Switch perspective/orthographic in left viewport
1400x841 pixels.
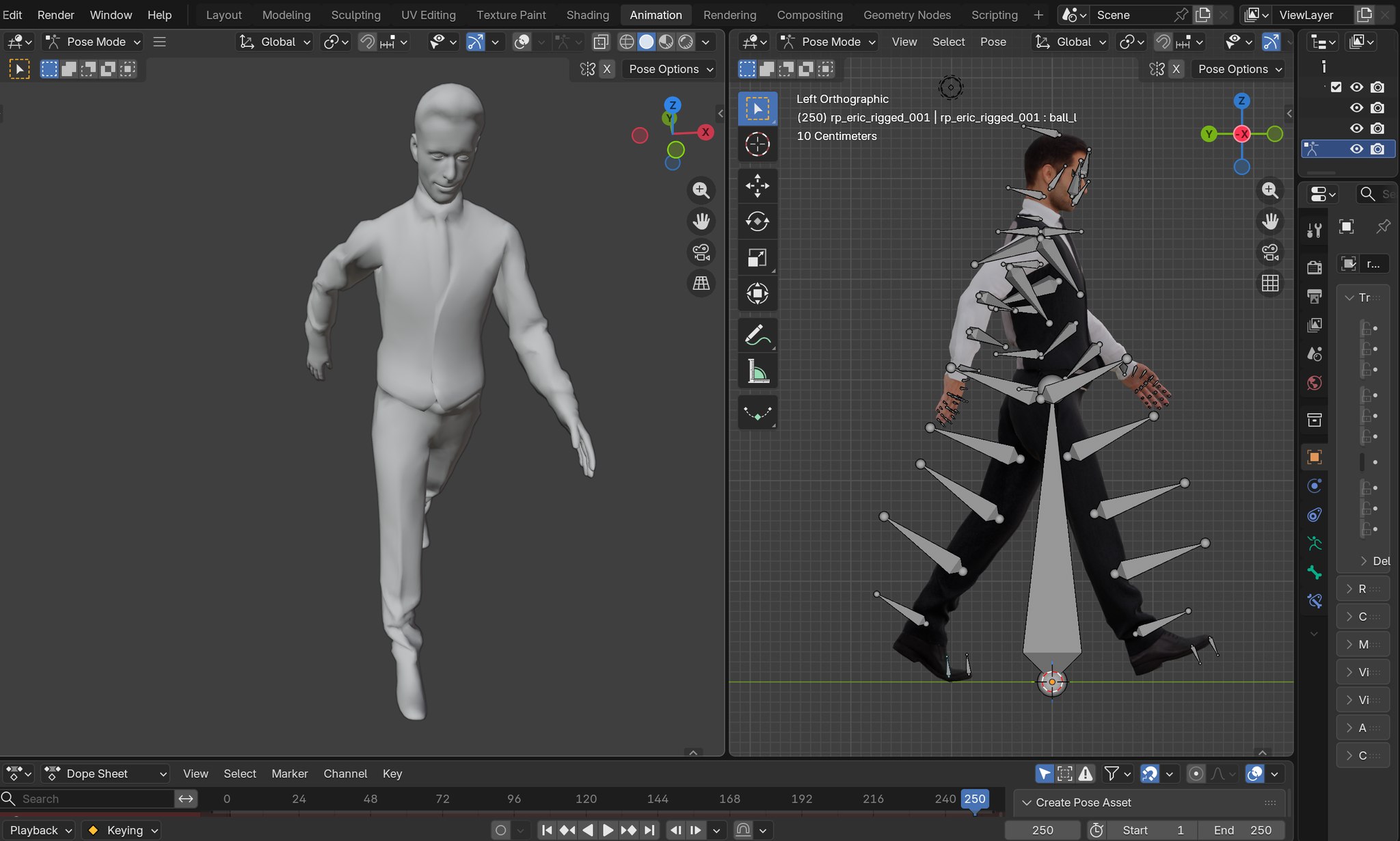[x=701, y=283]
